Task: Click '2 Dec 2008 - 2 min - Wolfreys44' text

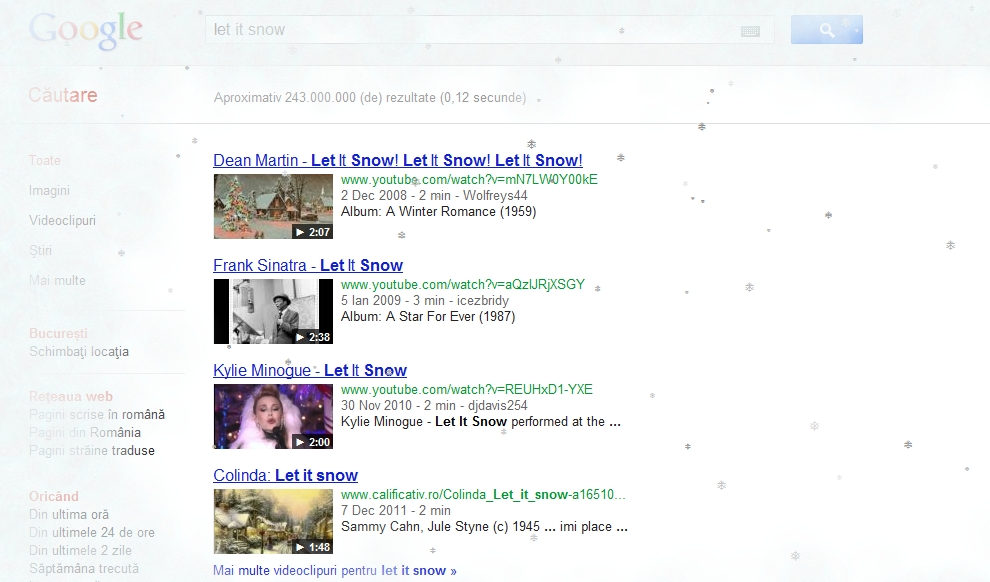Action: 434,196
